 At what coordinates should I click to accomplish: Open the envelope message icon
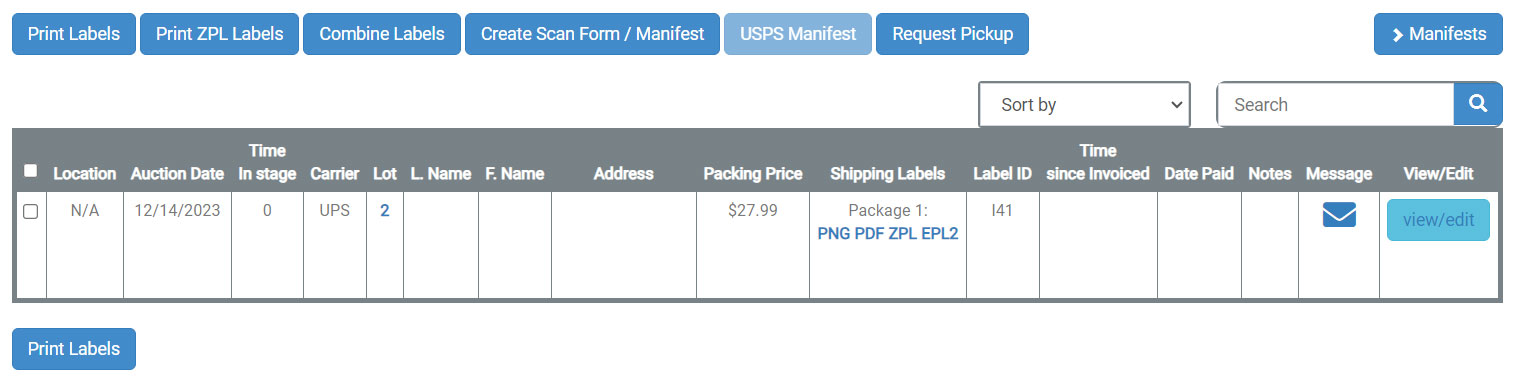1339,215
